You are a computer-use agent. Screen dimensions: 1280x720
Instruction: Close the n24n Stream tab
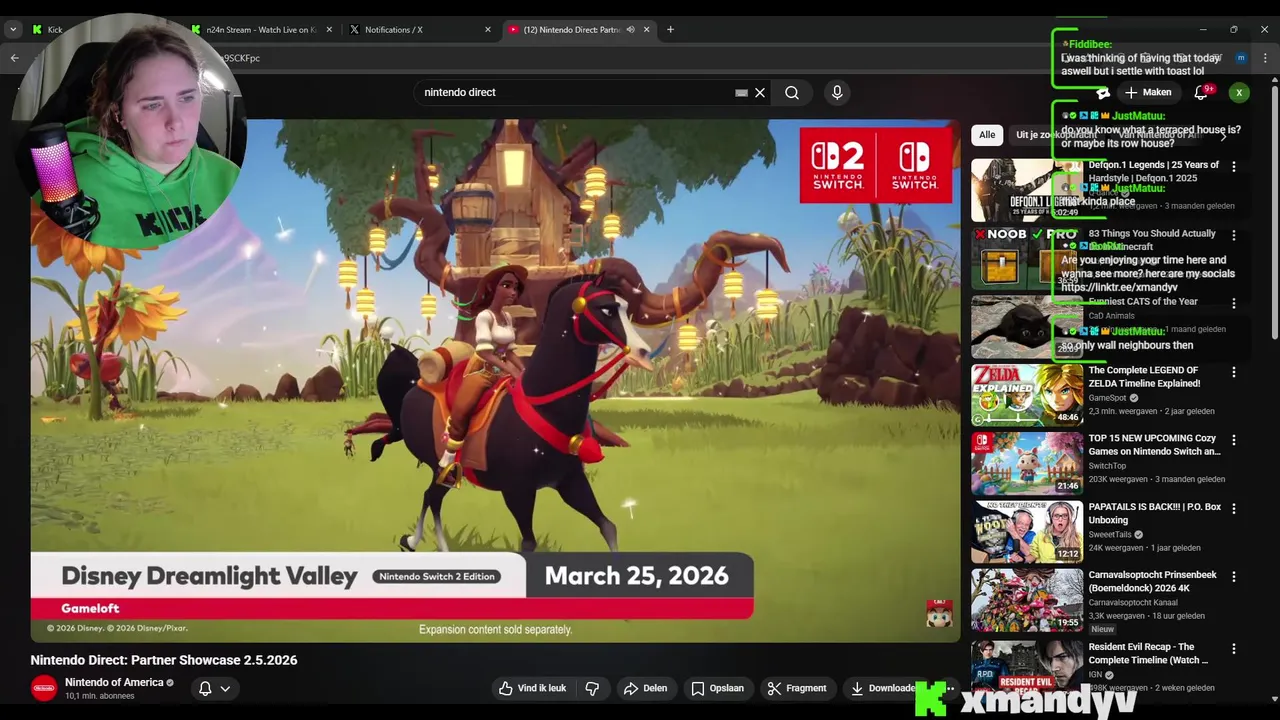[329, 30]
